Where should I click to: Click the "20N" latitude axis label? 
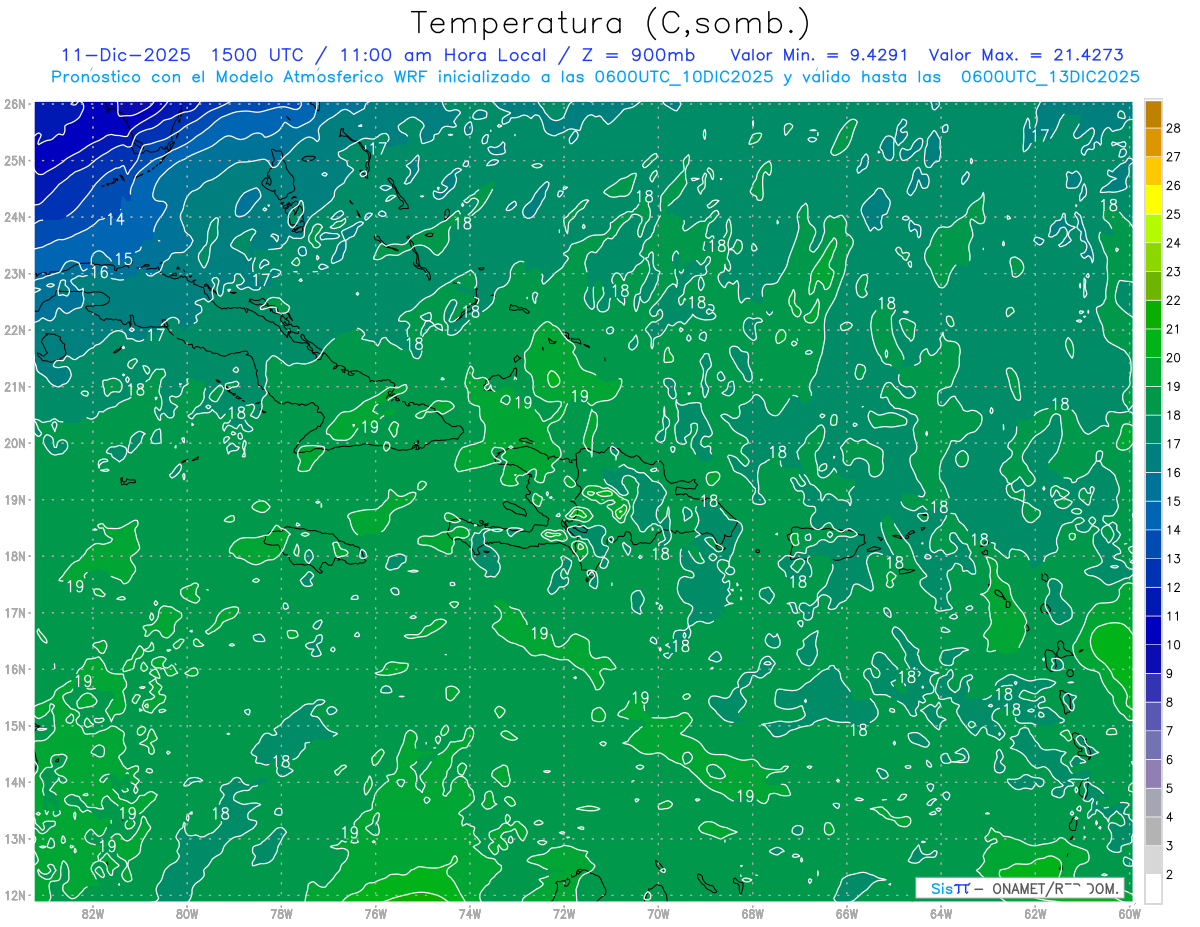[14, 443]
